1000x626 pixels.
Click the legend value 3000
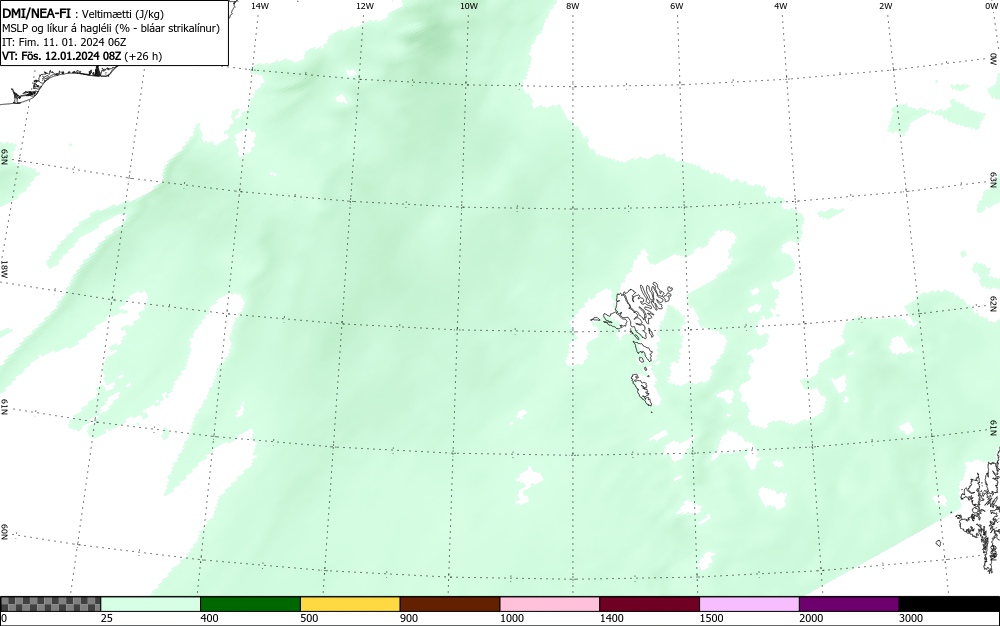point(911,618)
